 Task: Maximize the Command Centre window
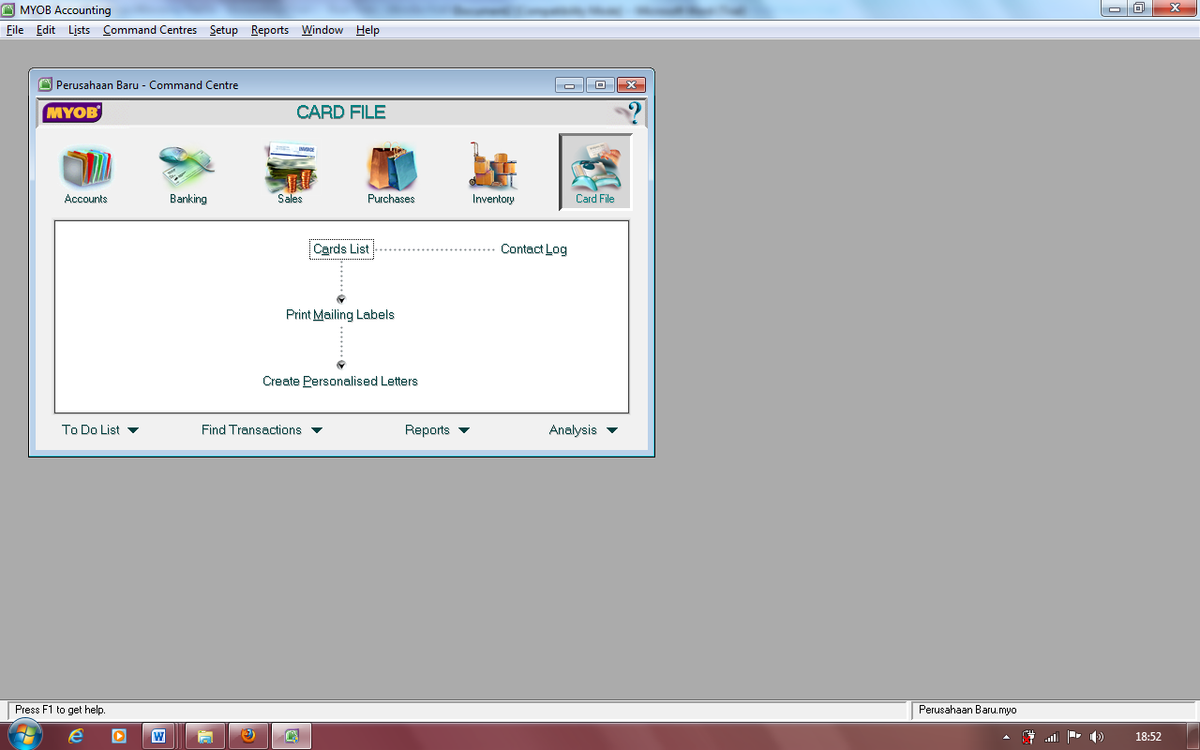[x=600, y=85]
